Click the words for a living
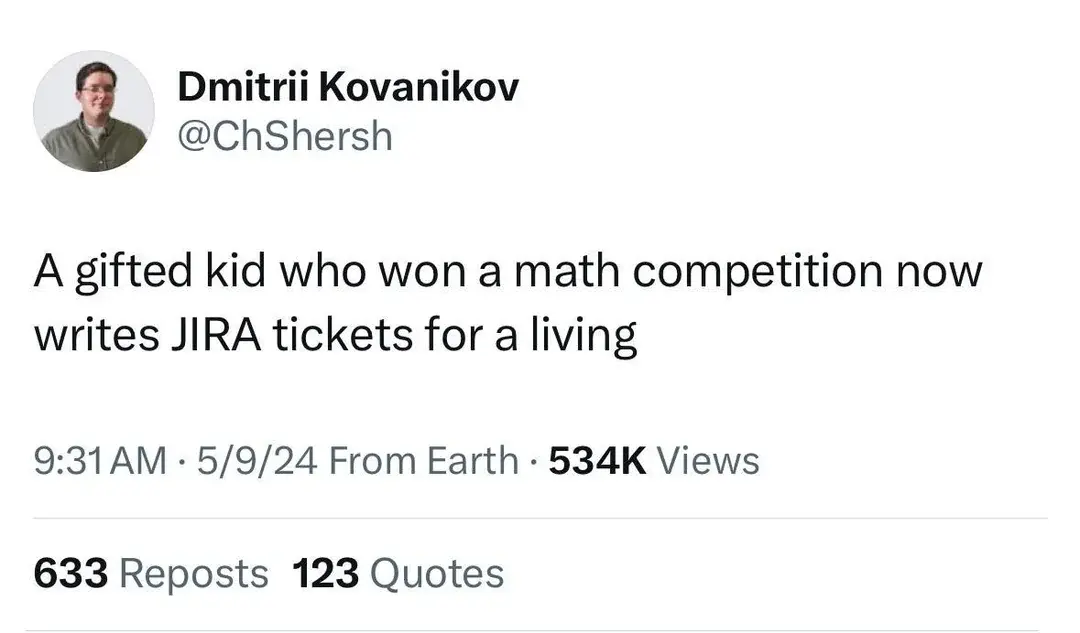 pos(531,335)
